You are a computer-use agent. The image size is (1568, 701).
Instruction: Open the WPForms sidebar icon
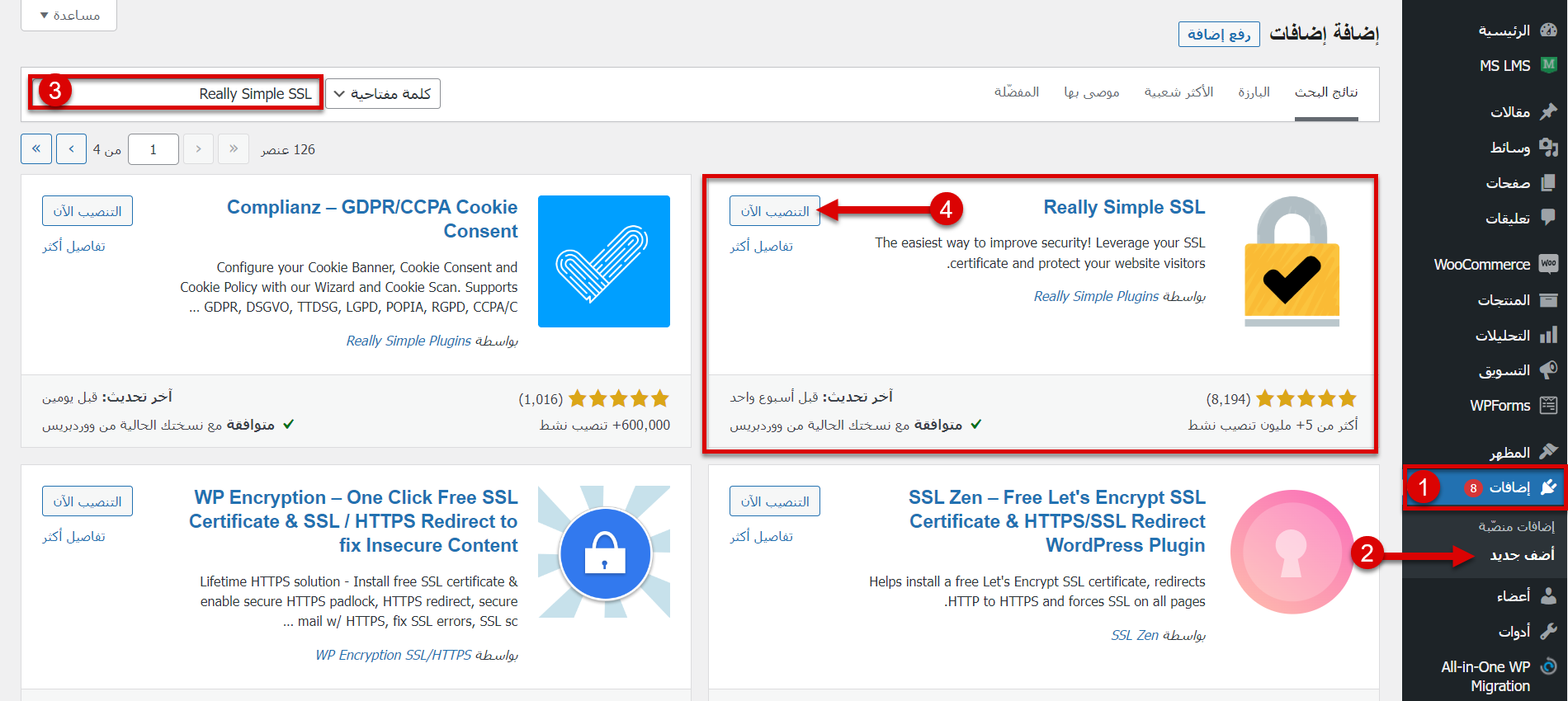(x=1548, y=405)
